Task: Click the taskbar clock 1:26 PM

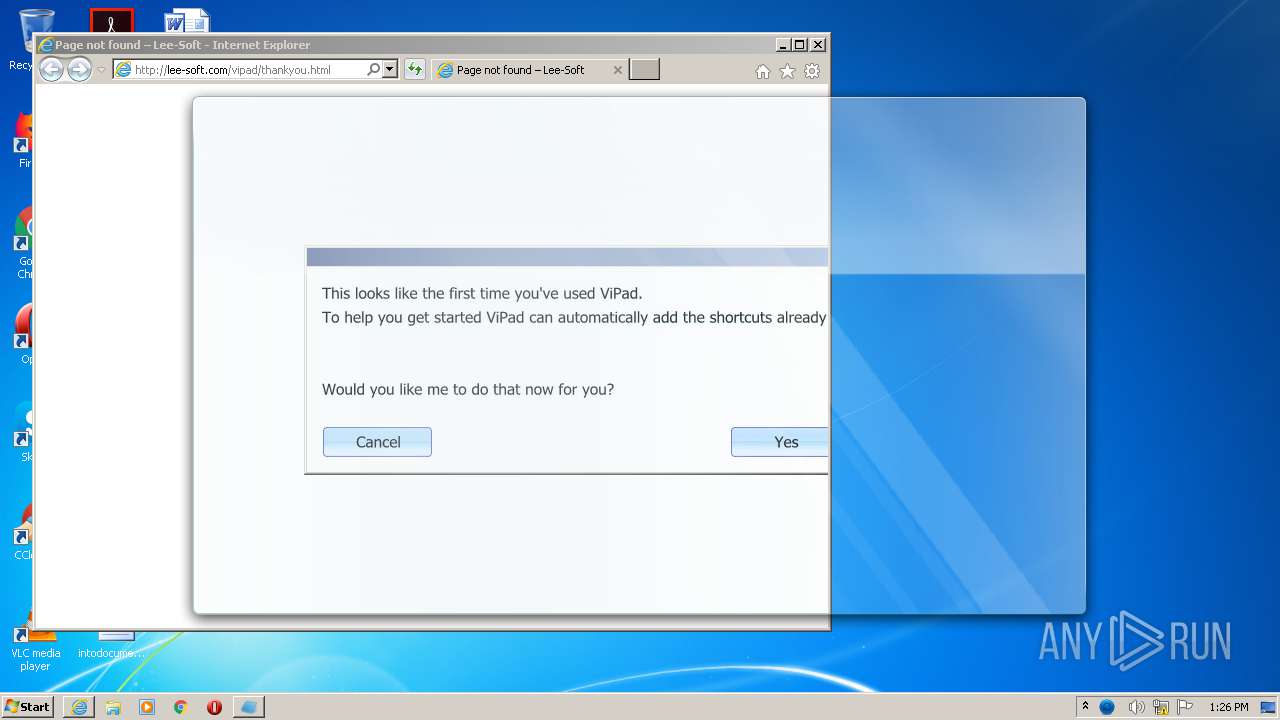Action: click(1228, 707)
